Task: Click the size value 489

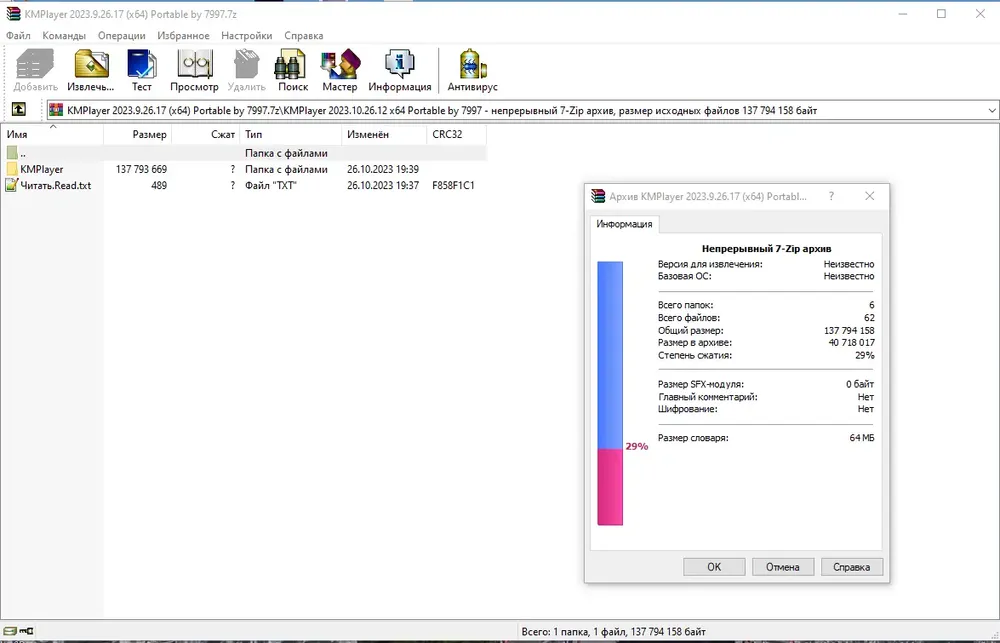Action: [159, 185]
